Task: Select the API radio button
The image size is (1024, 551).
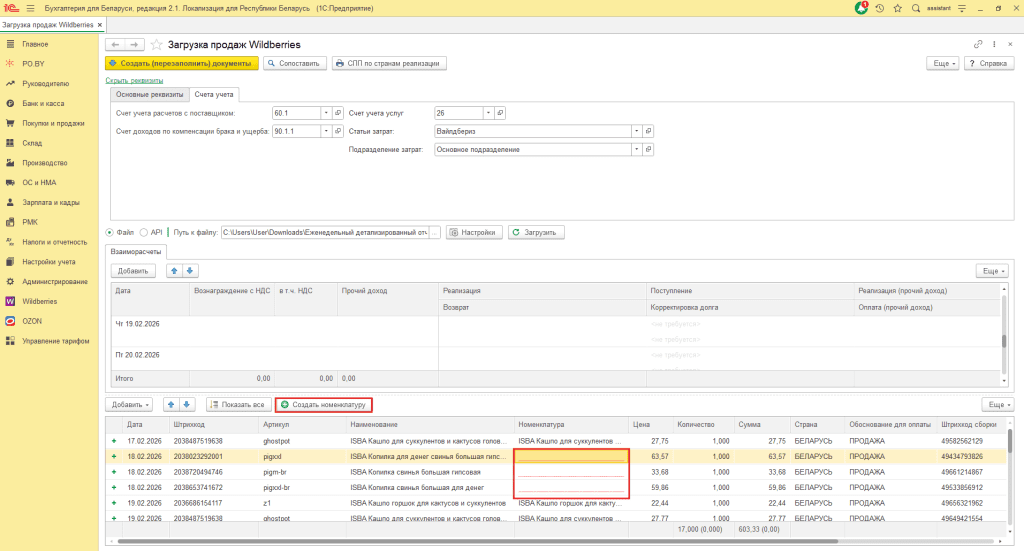Action: coord(144,232)
